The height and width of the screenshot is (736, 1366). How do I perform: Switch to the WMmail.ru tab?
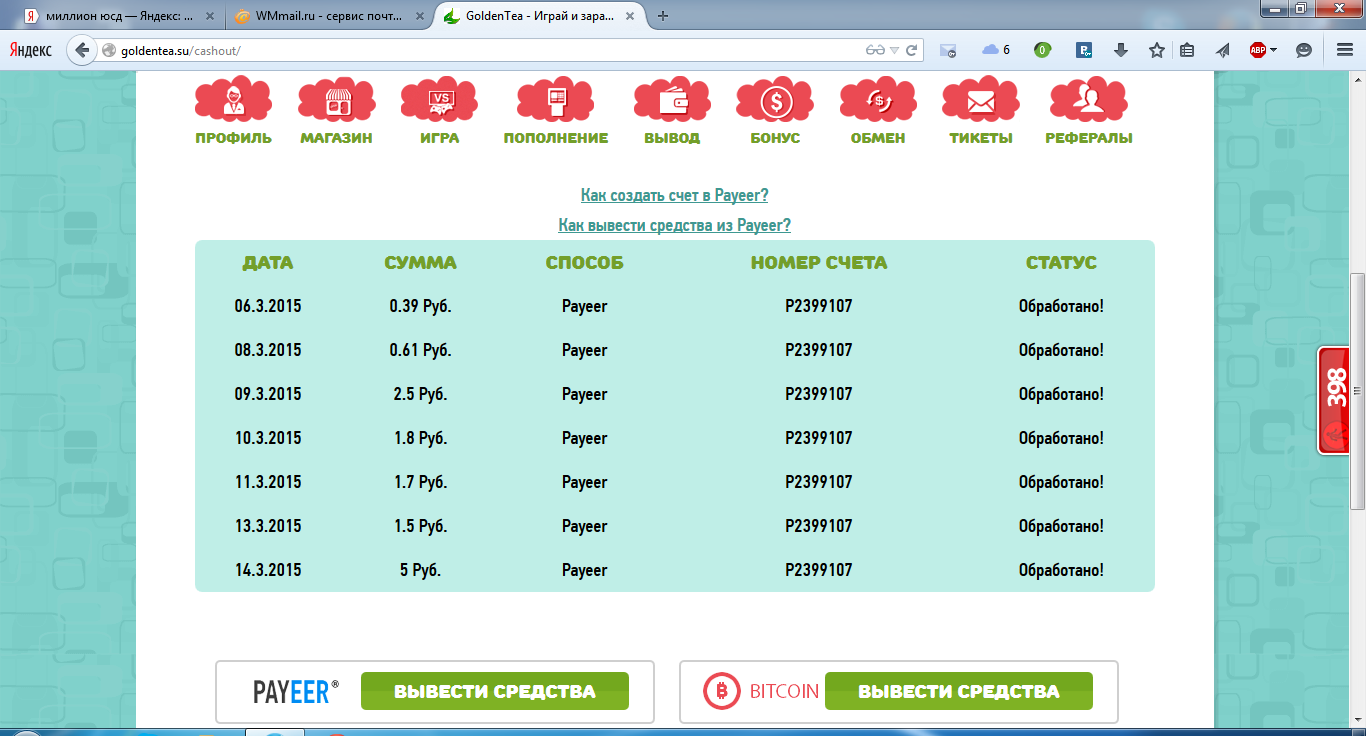tap(327, 16)
